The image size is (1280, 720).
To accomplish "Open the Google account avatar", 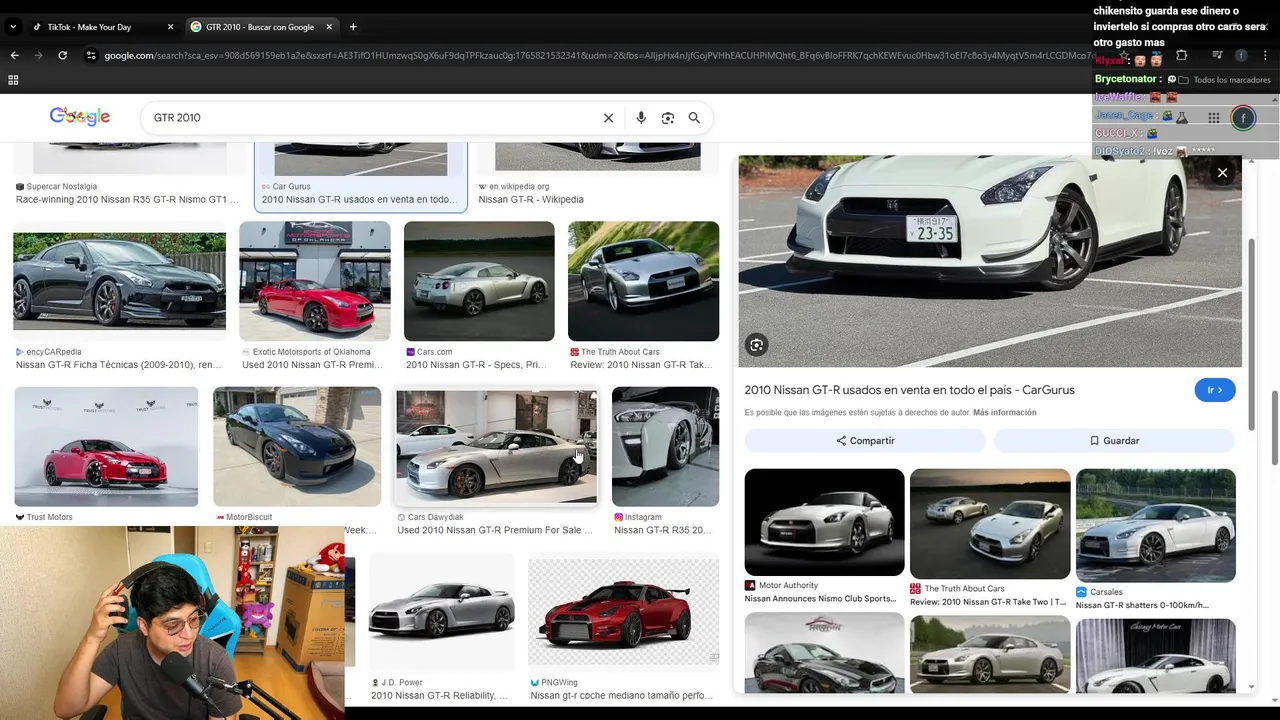I will point(1242,118).
